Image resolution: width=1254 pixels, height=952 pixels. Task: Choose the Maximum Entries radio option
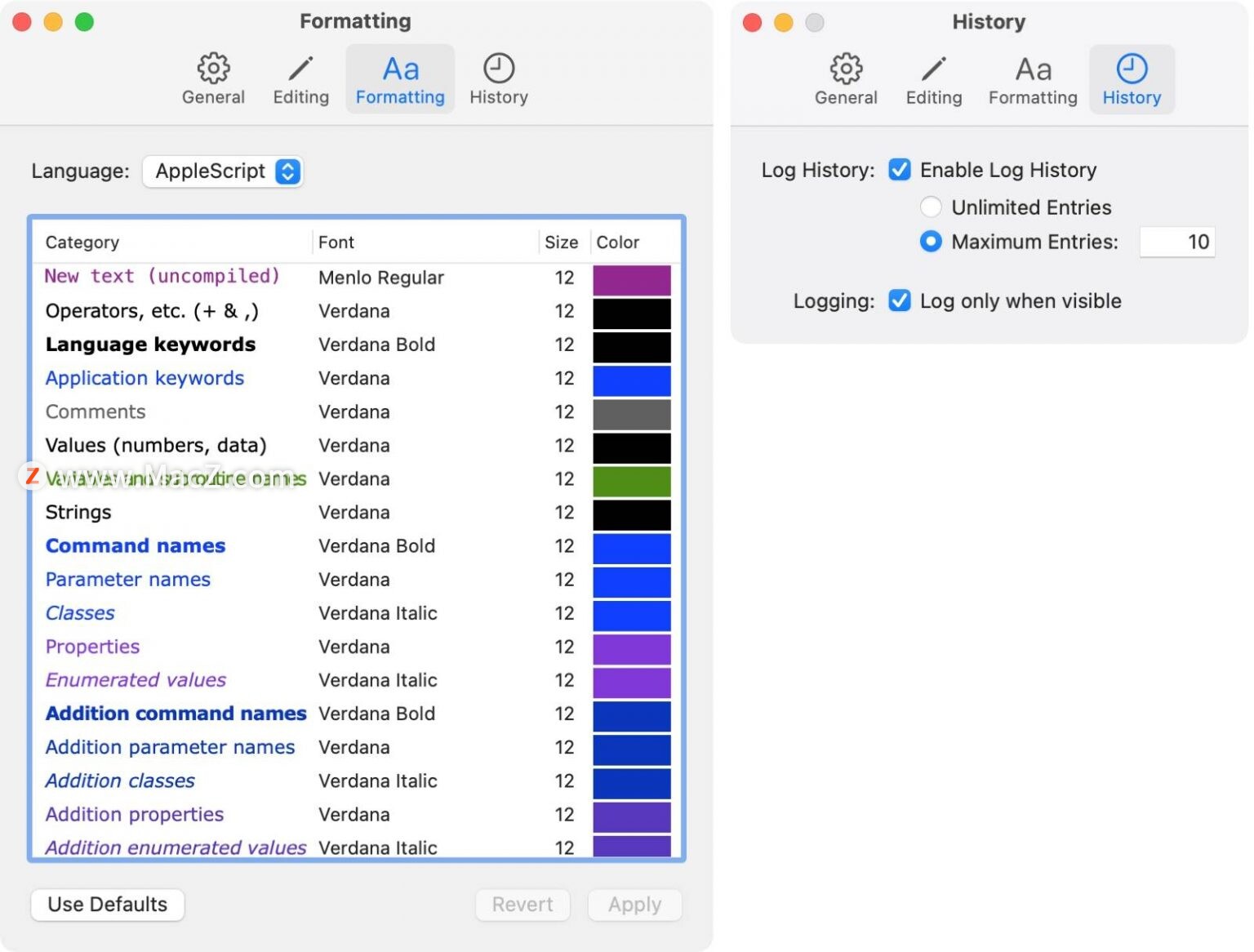pos(931,242)
